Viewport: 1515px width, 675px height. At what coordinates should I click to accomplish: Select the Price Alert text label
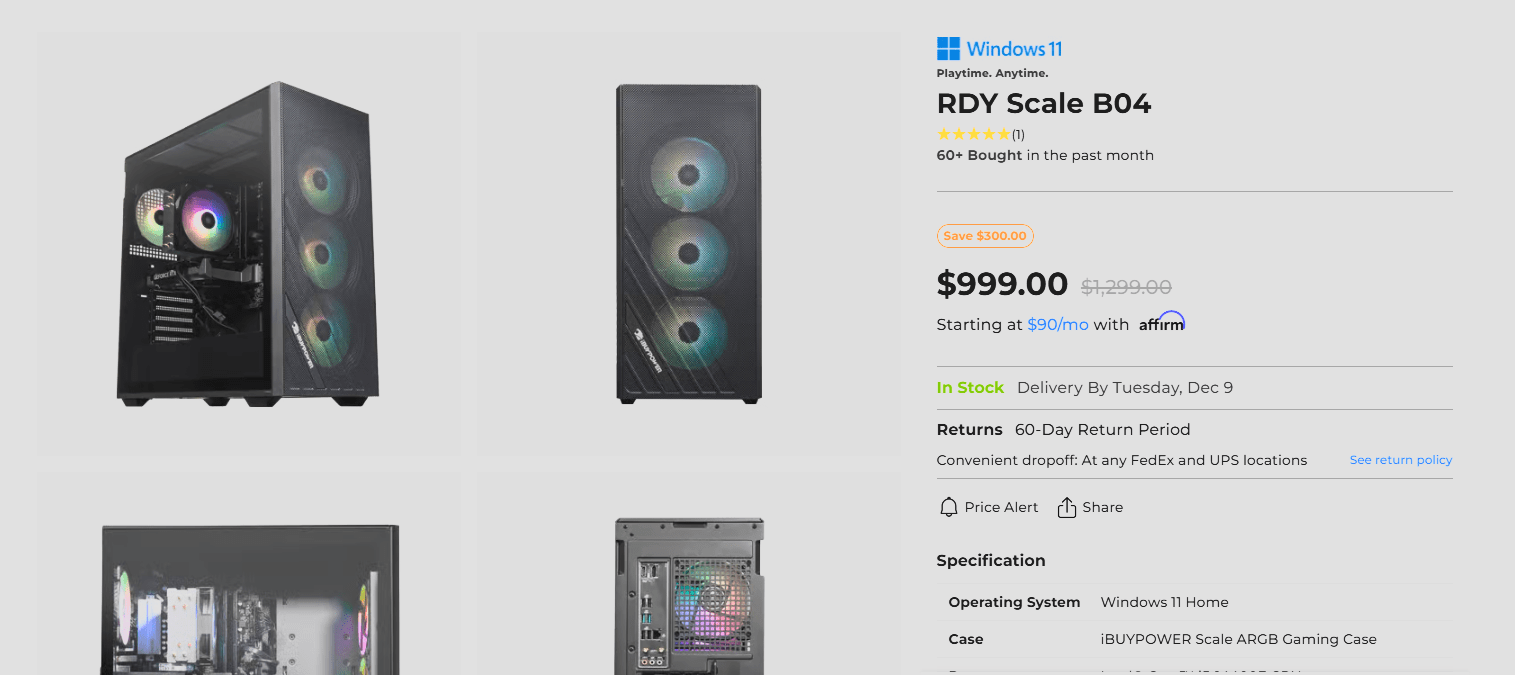1001,507
